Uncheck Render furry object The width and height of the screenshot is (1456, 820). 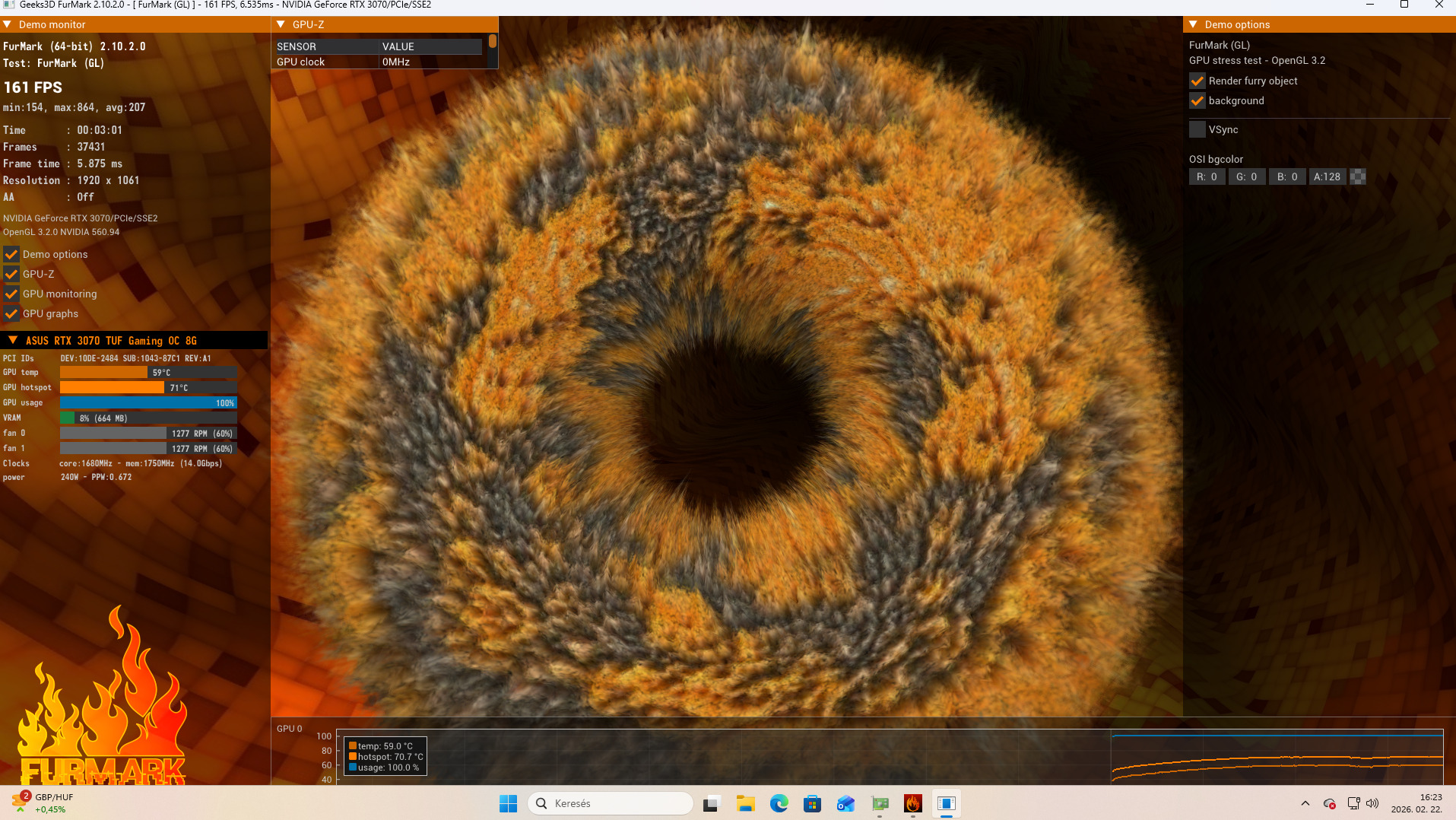(1197, 81)
